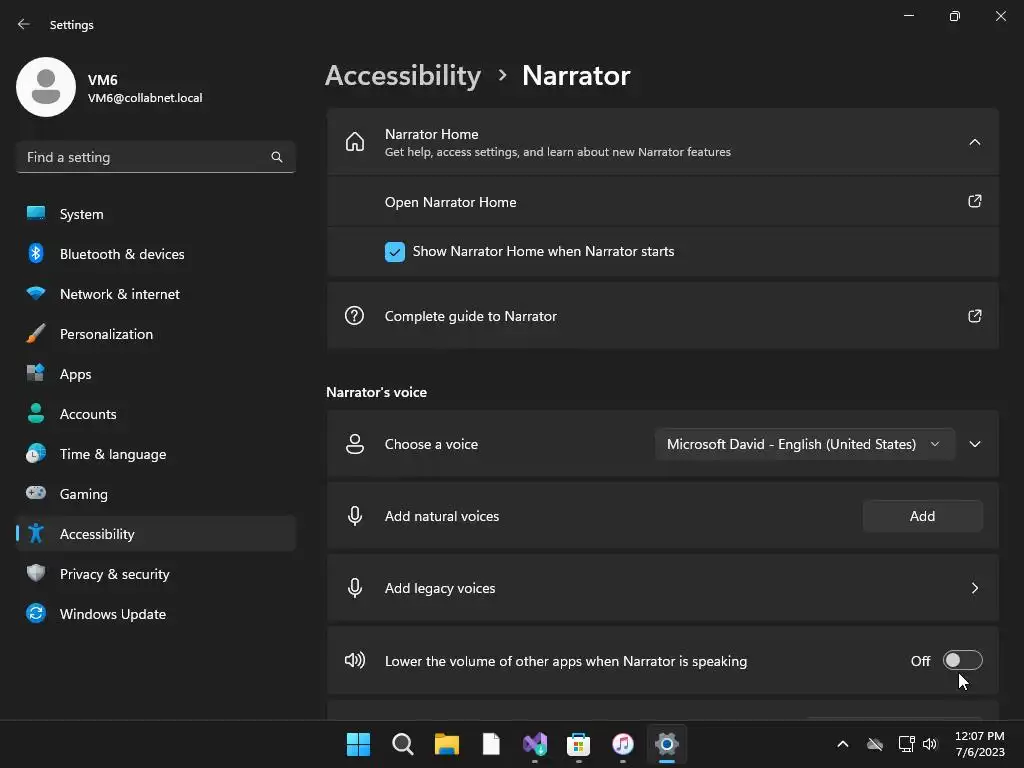Open external link icon for Narrator Home
This screenshot has width=1024, height=768.
[975, 201]
